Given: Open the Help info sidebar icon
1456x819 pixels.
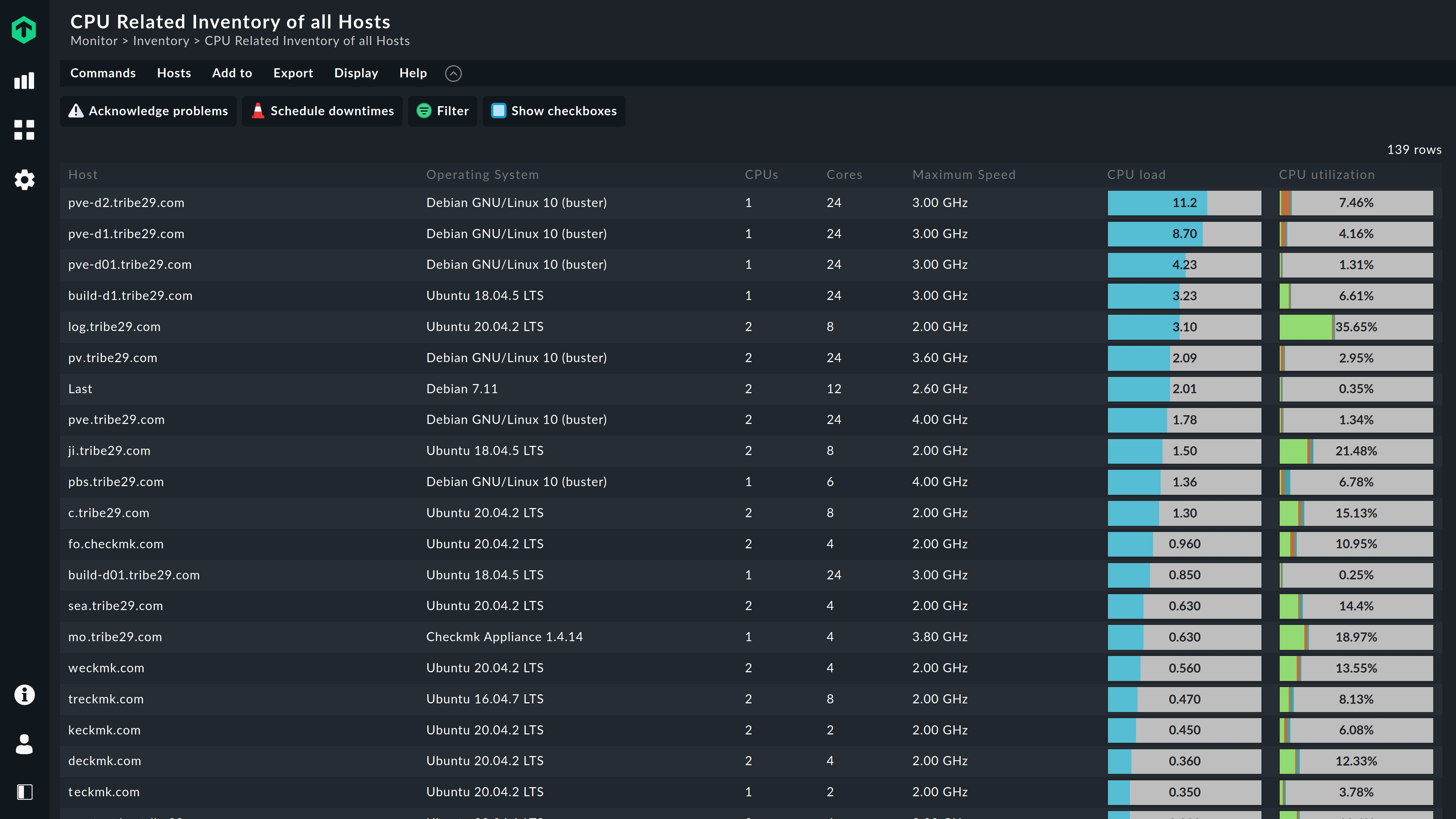Looking at the screenshot, I should [x=24, y=695].
